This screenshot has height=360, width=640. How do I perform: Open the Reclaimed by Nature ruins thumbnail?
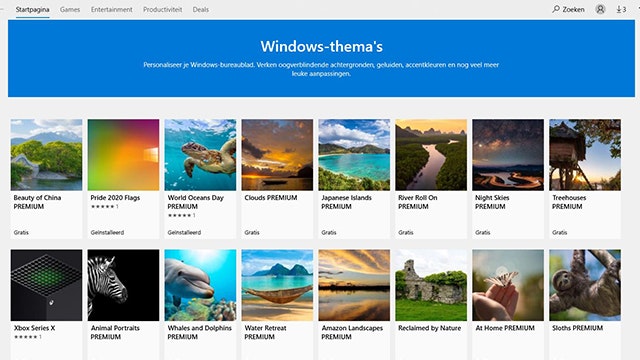431,285
